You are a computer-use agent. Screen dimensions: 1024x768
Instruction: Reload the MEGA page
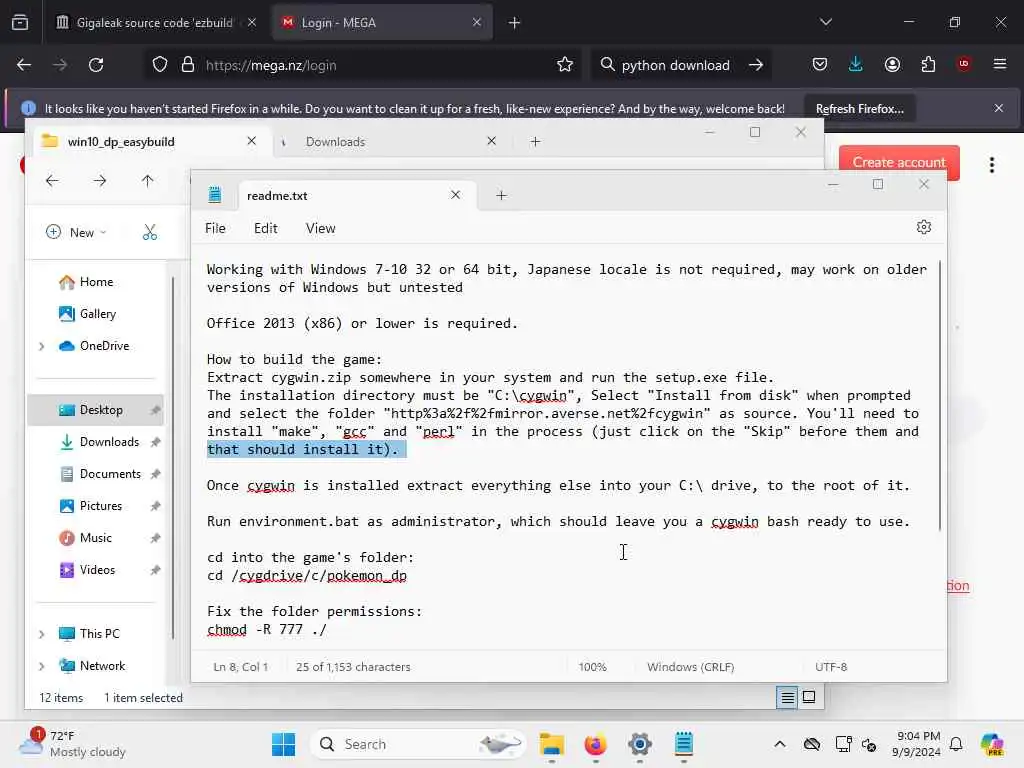coord(96,65)
